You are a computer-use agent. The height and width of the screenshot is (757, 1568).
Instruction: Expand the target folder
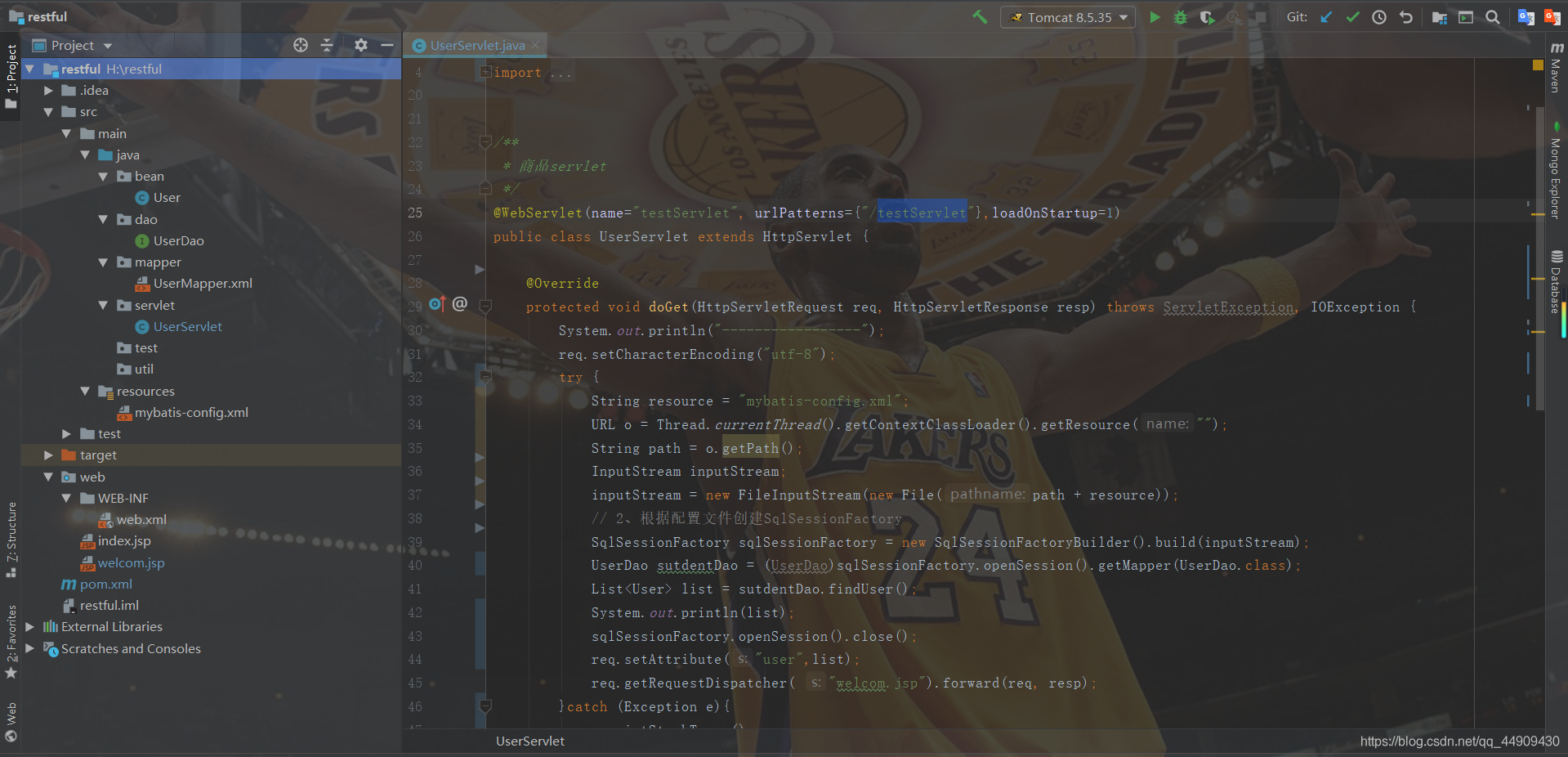click(x=48, y=455)
